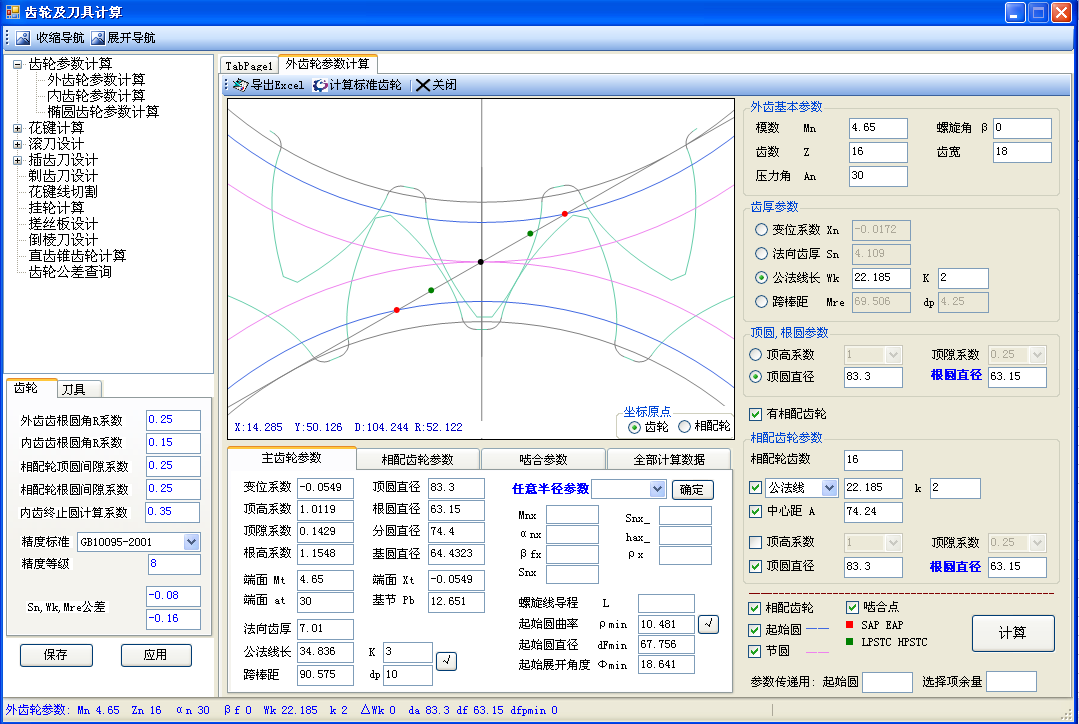Viewport: 1079px width, 724px height.
Task: Open the 任意半径参数 dropdown
Action: coord(658,489)
